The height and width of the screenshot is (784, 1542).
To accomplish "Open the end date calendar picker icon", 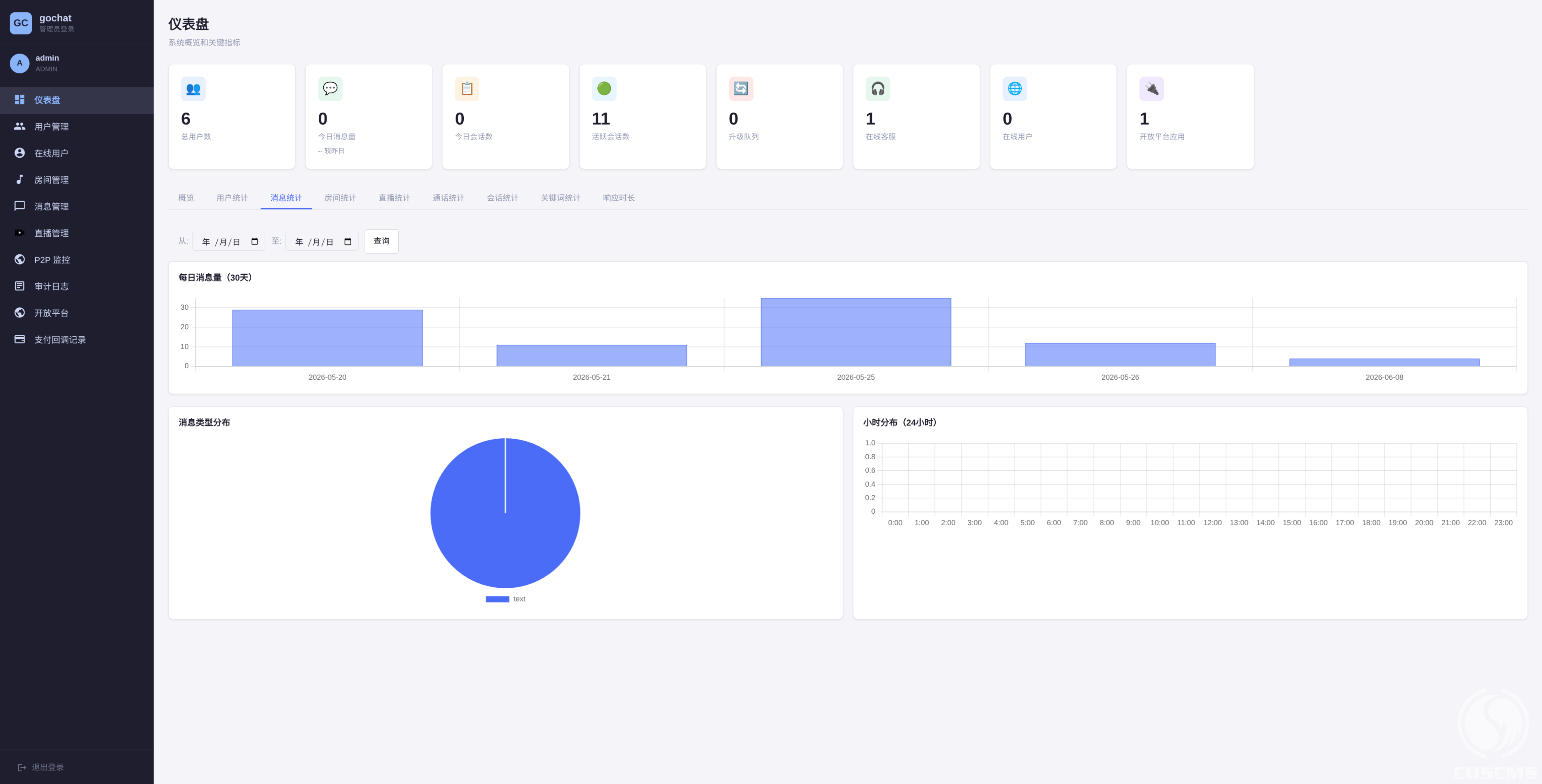I will point(348,242).
